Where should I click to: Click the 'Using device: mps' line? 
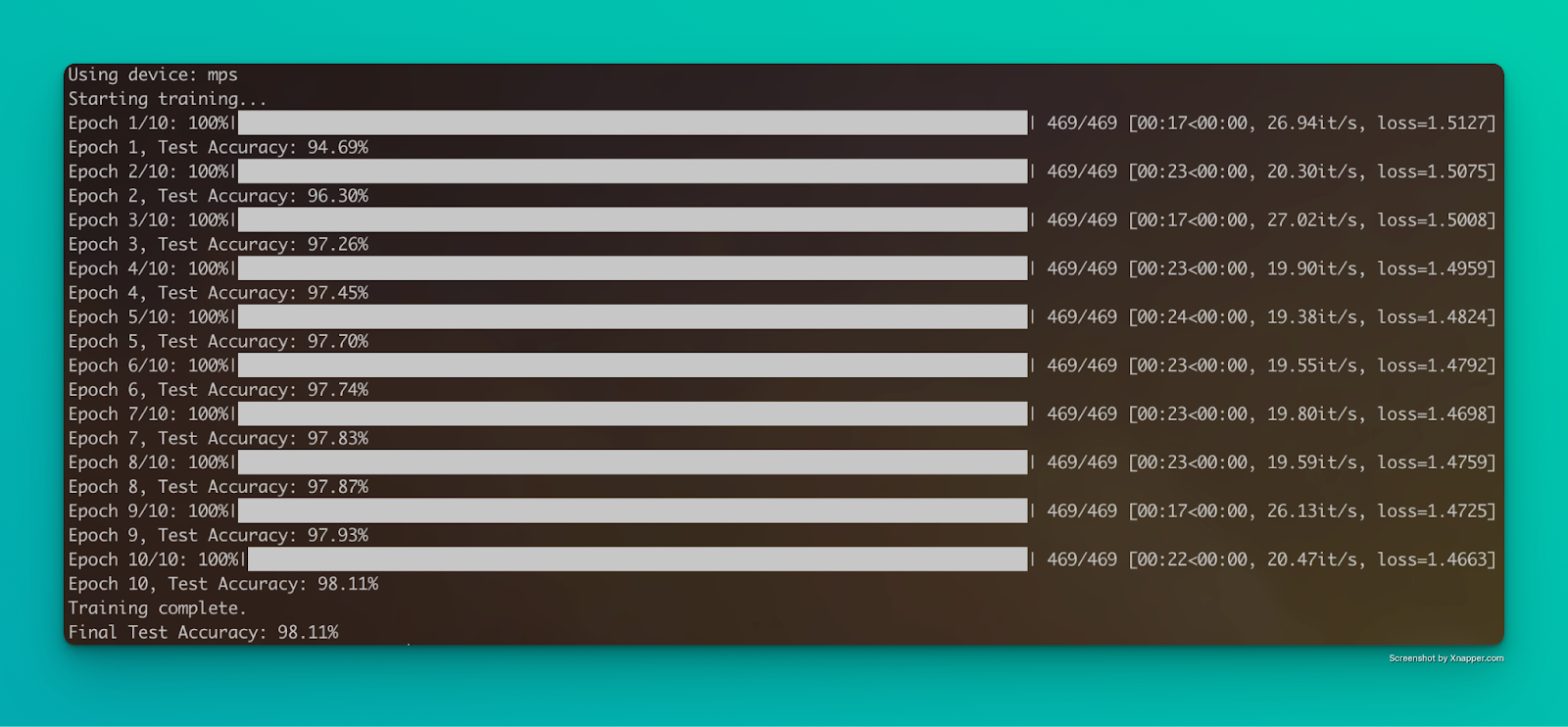153,74
